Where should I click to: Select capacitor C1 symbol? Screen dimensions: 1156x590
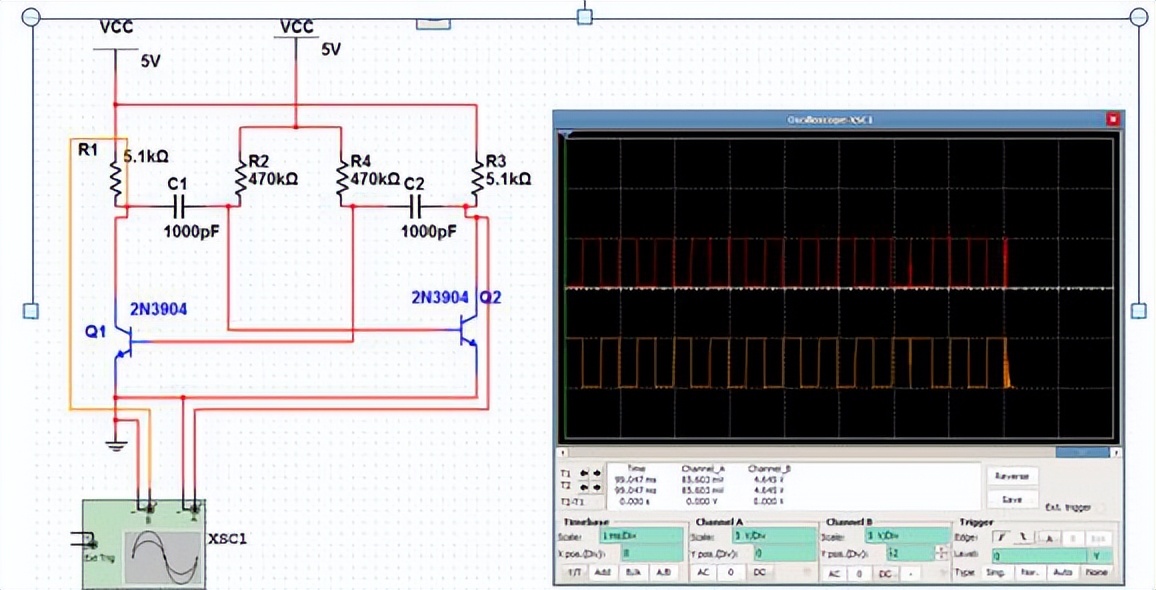point(178,206)
